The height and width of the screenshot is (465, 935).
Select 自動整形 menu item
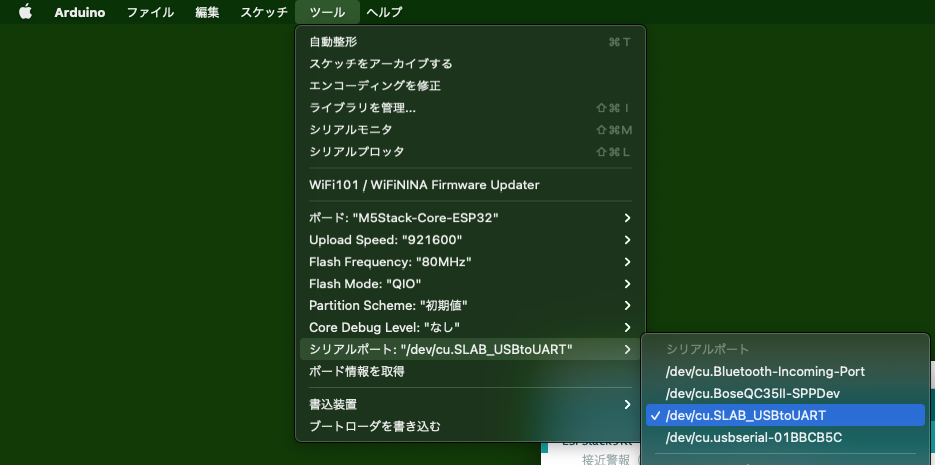pyautogui.click(x=470, y=42)
